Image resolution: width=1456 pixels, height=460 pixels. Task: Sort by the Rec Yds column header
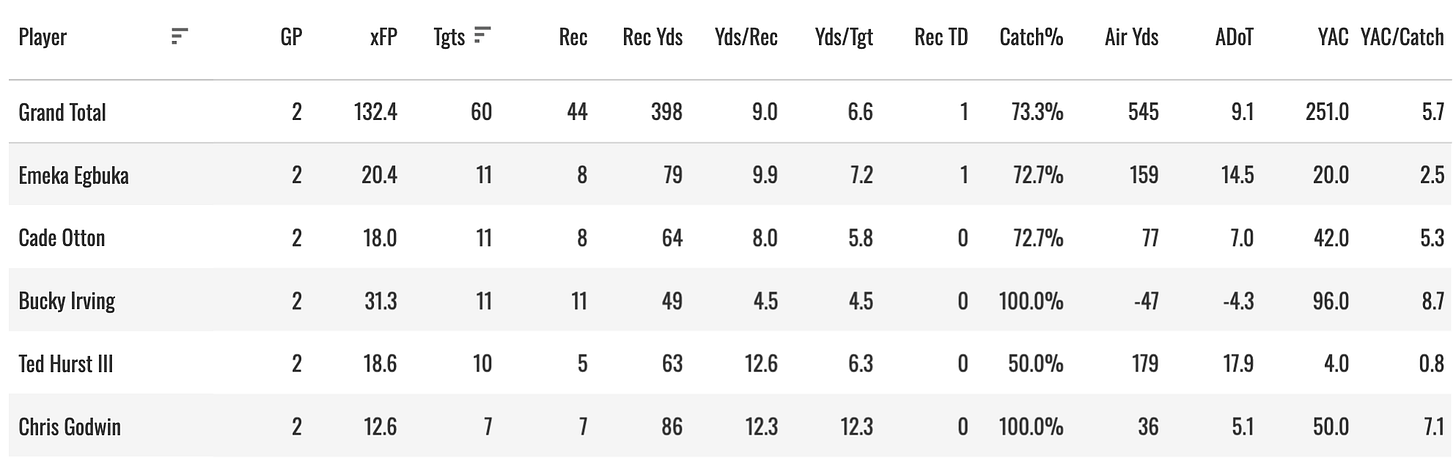(x=652, y=37)
